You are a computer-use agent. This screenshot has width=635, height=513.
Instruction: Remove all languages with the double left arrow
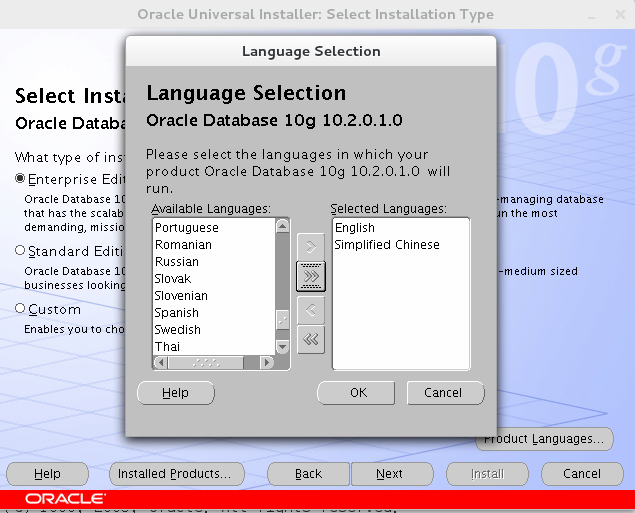click(311, 339)
